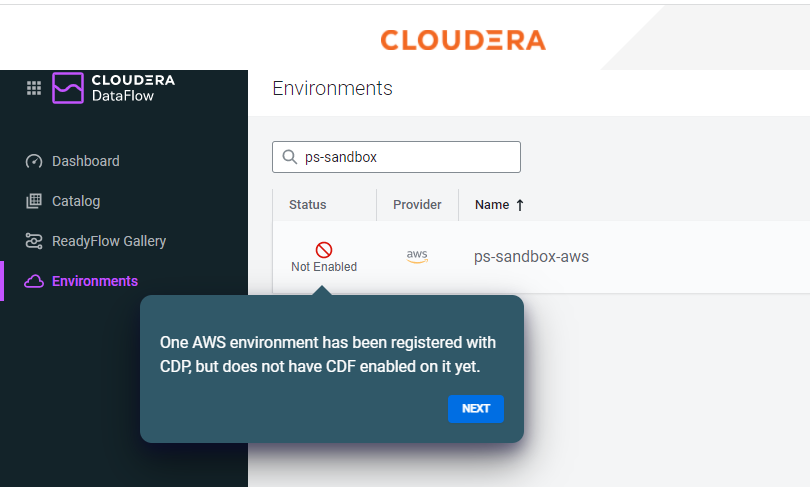Open the app switcher grid icon
This screenshot has height=487, width=810.
34,88
